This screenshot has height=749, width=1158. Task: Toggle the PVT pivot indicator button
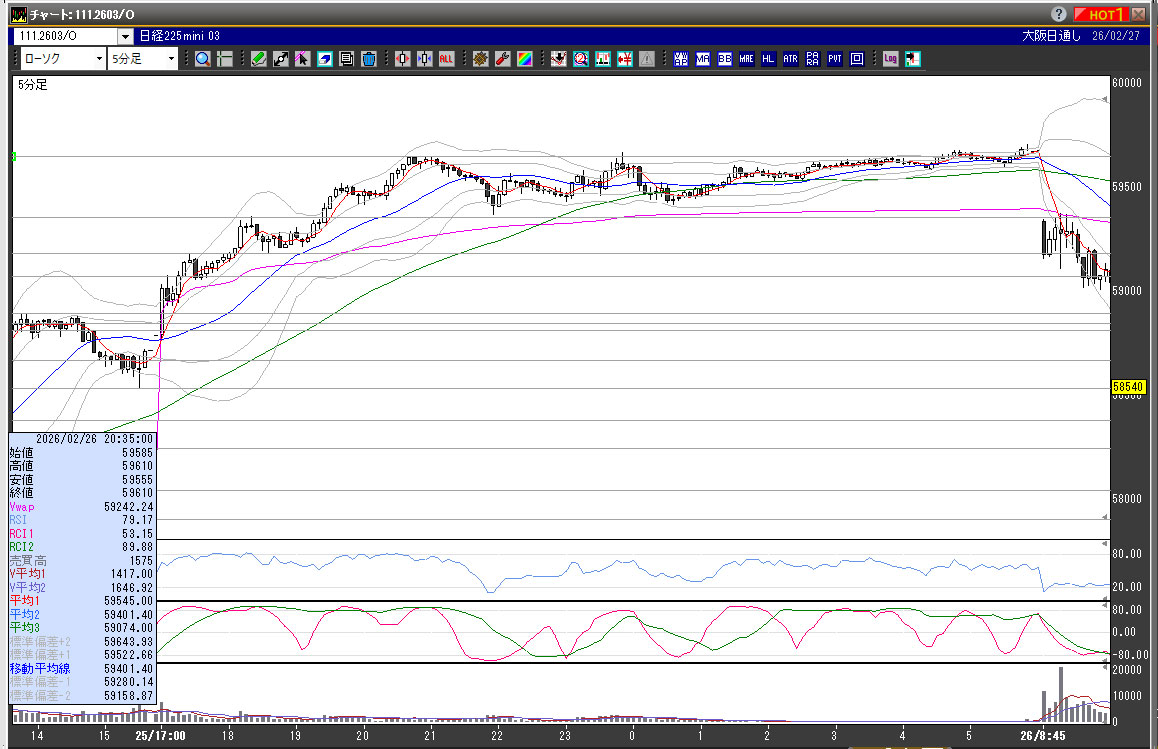(x=834, y=59)
